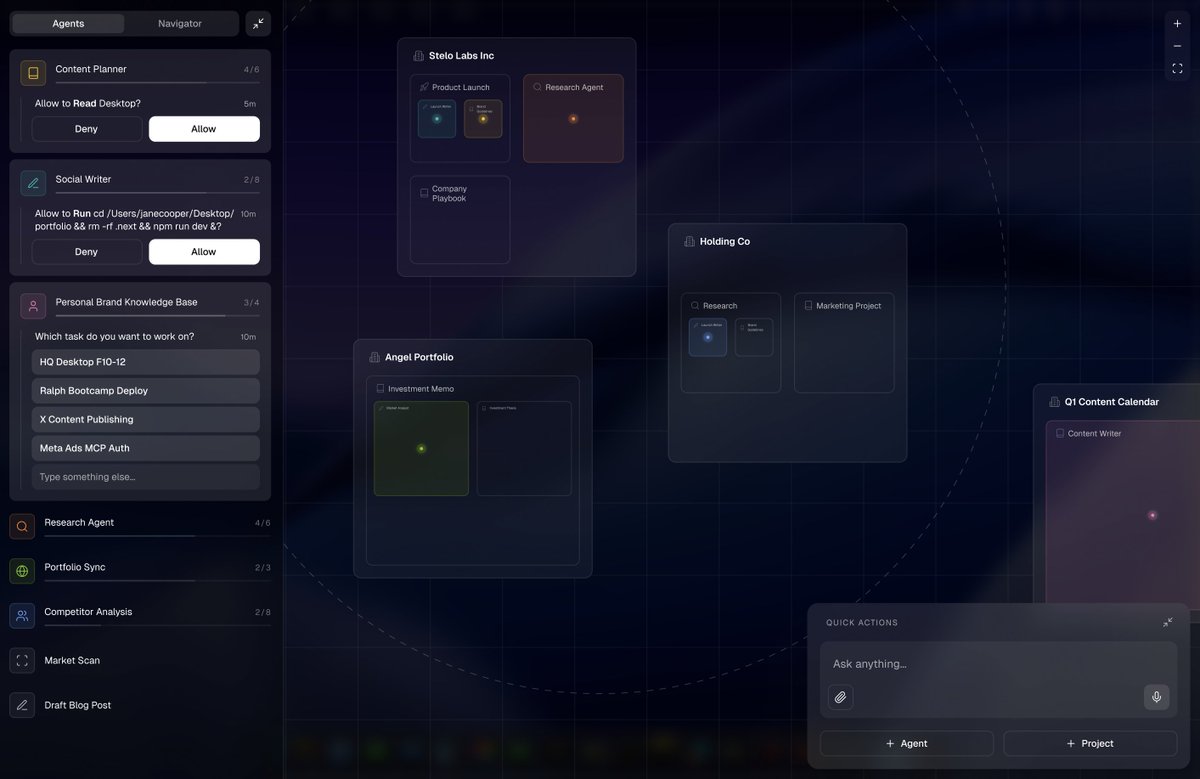The height and width of the screenshot is (779, 1200).
Task: Open Portfolio Sync globe icon
Action: tap(22, 571)
